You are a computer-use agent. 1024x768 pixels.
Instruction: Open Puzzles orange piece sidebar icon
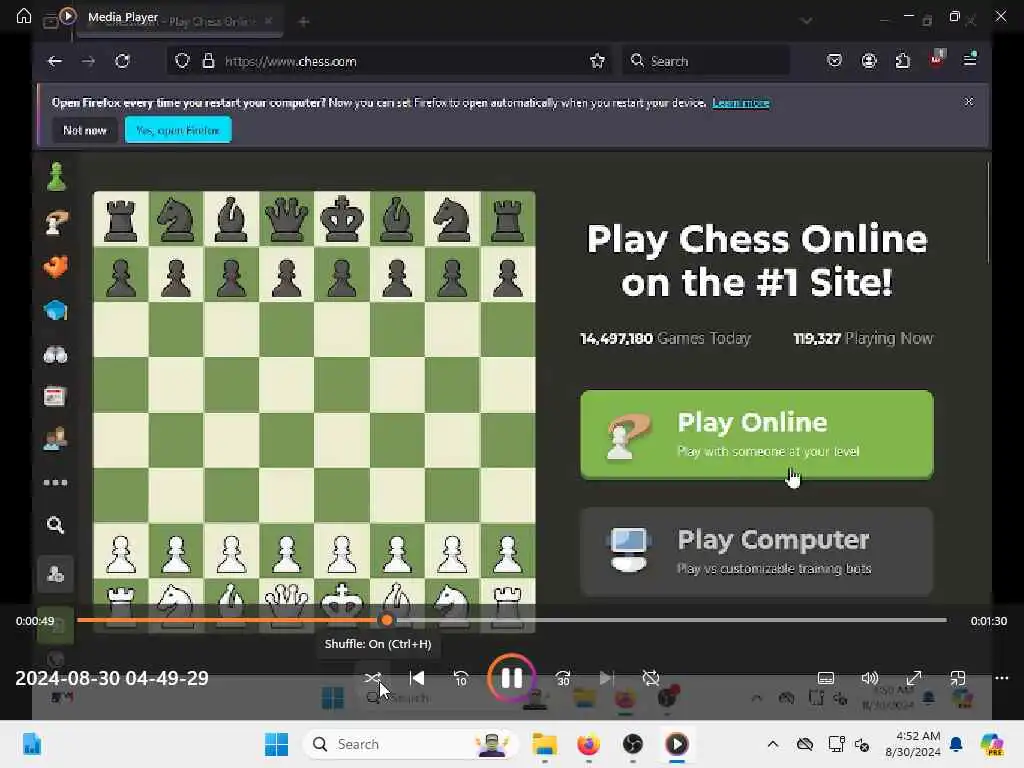point(56,266)
